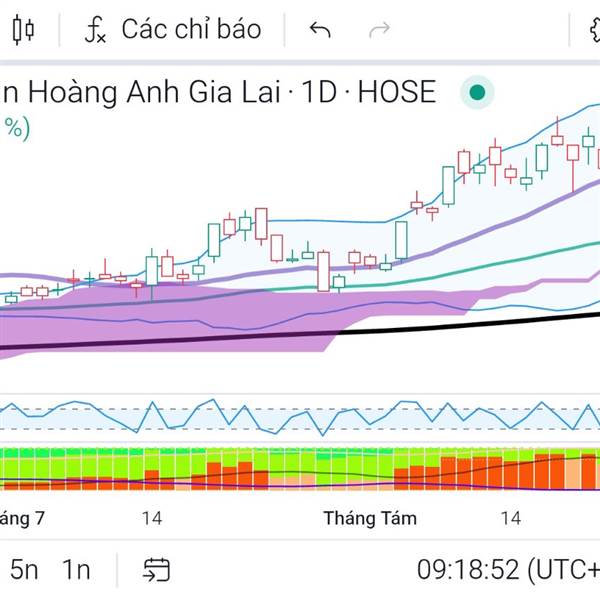Click the "14" date label under August

tap(511, 518)
